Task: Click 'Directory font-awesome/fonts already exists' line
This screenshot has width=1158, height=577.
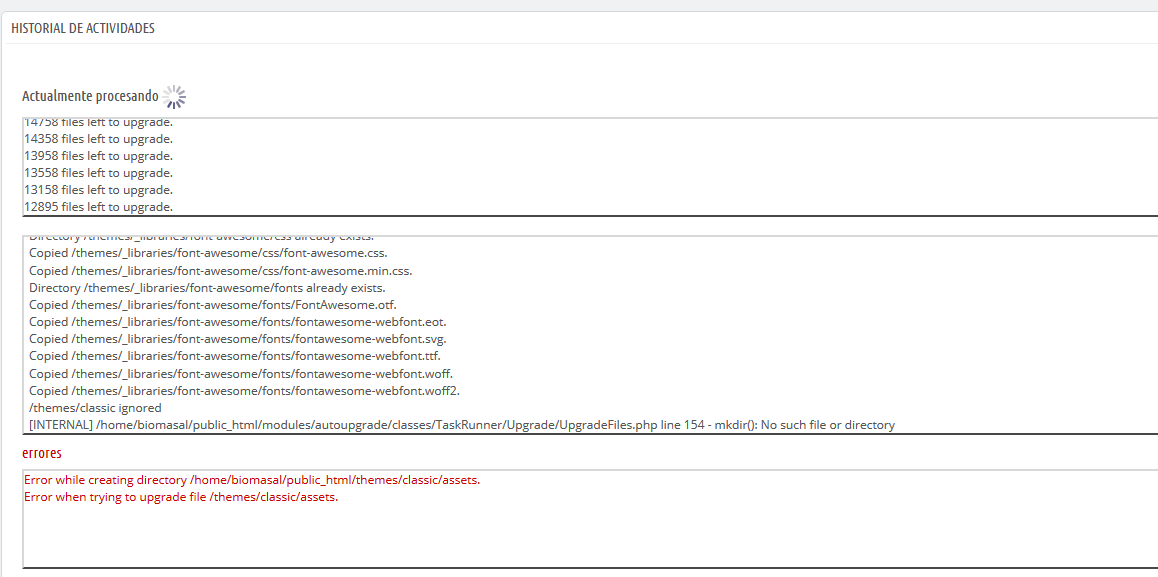Action: (x=208, y=287)
